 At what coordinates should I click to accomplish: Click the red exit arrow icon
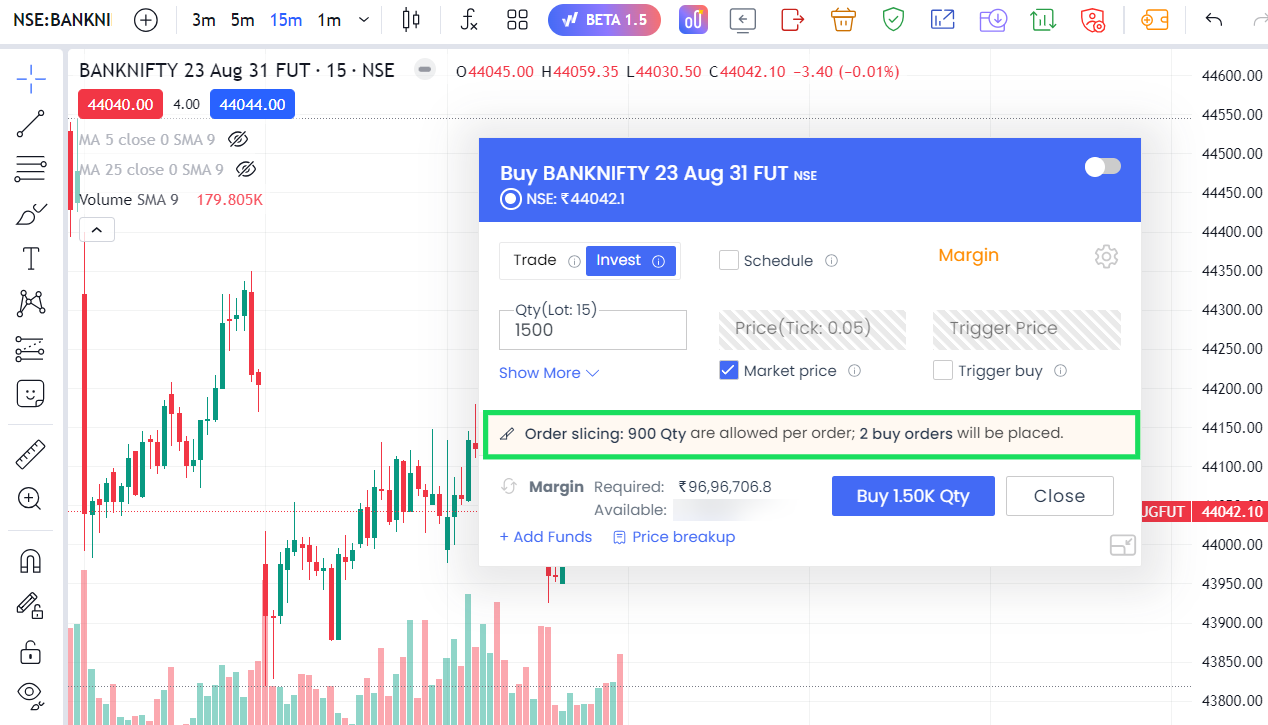click(793, 20)
